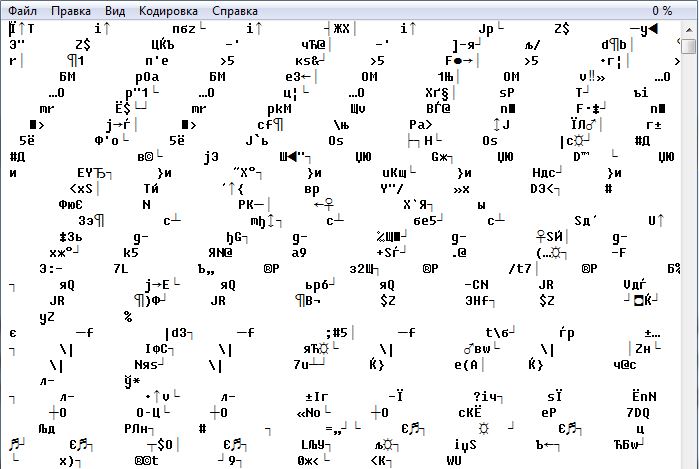Click the text '7u'
The width and height of the screenshot is (699, 469).
tap(301, 366)
